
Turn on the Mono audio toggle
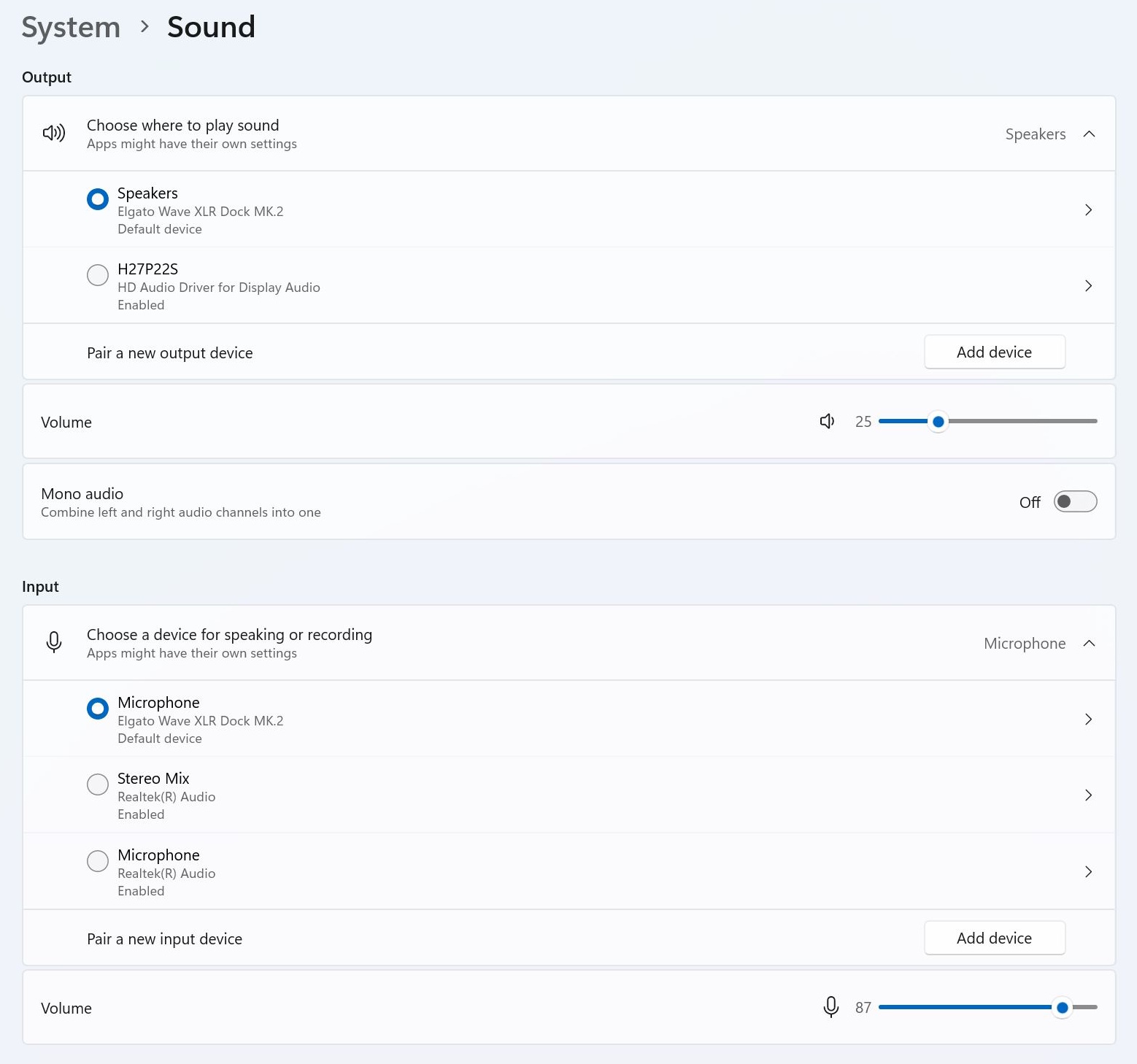pos(1074,501)
